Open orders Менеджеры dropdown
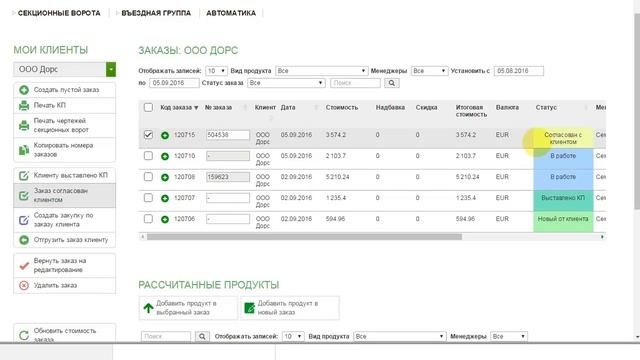 429,71
